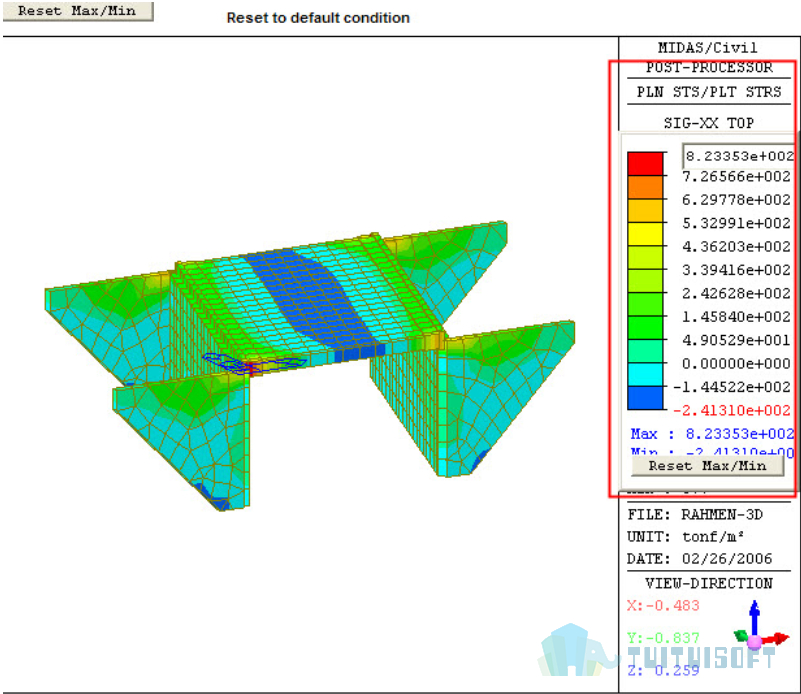The image size is (801, 694).
Task: Select the legend maximum value input box 8.23353e+002
Action: [739, 156]
